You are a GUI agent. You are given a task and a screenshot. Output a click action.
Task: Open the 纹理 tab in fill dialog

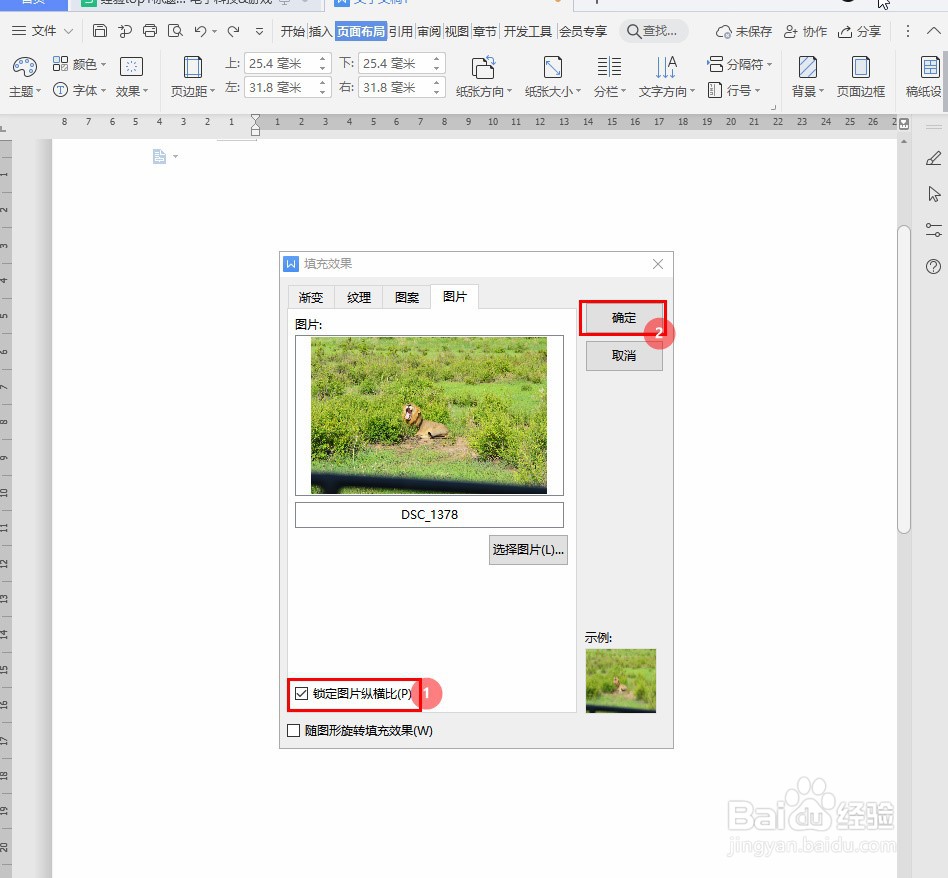(359, 297)
